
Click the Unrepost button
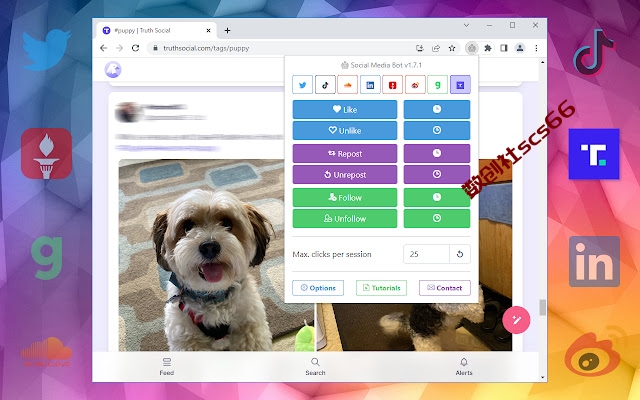click(345, 175)
